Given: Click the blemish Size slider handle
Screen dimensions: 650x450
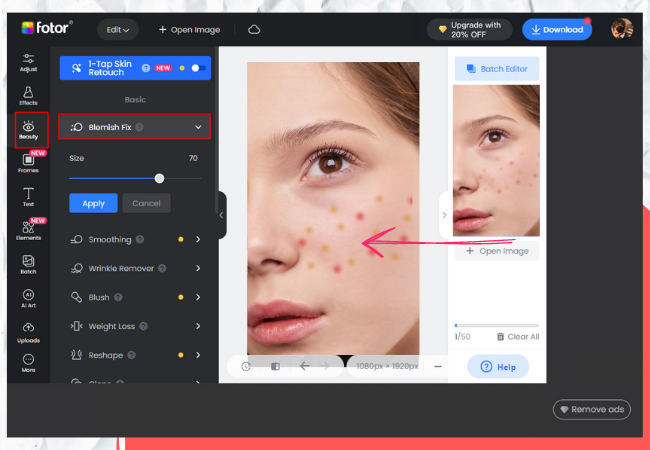Looking at the screenshot, I should 159,178.
